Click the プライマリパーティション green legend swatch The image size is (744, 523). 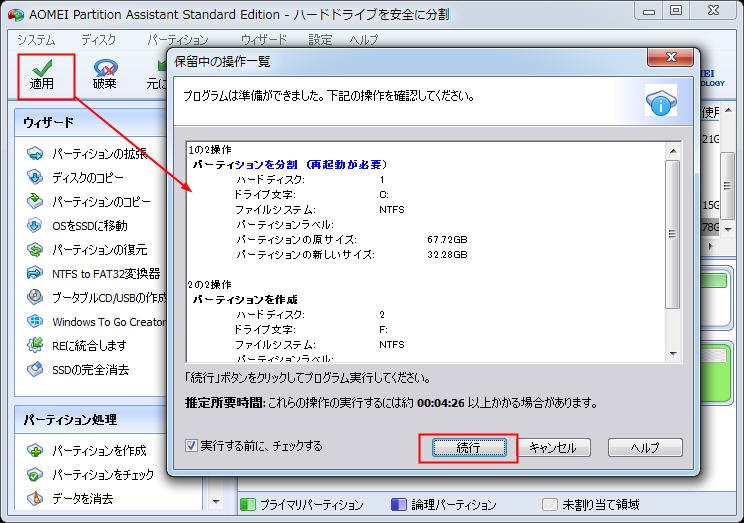coord(248,504)
